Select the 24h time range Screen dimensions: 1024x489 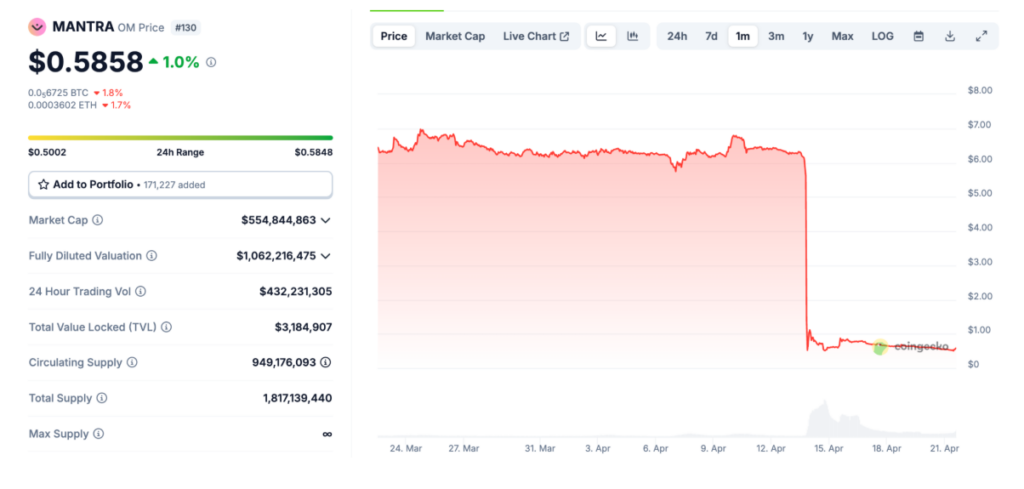(677, 36)
